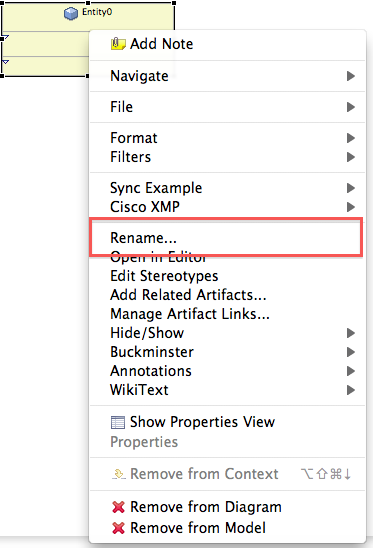
Task: Open the Filters submenu
Action: (x=227, y=157)
